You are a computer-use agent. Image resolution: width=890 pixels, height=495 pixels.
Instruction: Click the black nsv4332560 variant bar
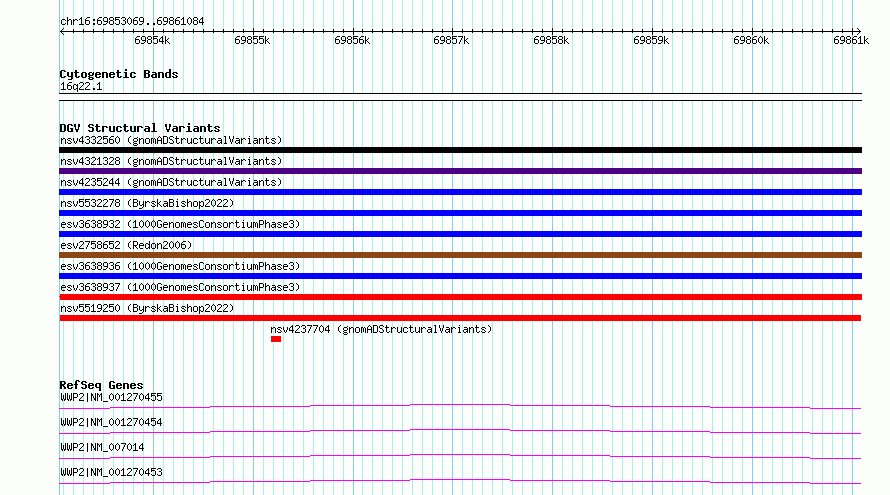point(460,150)
